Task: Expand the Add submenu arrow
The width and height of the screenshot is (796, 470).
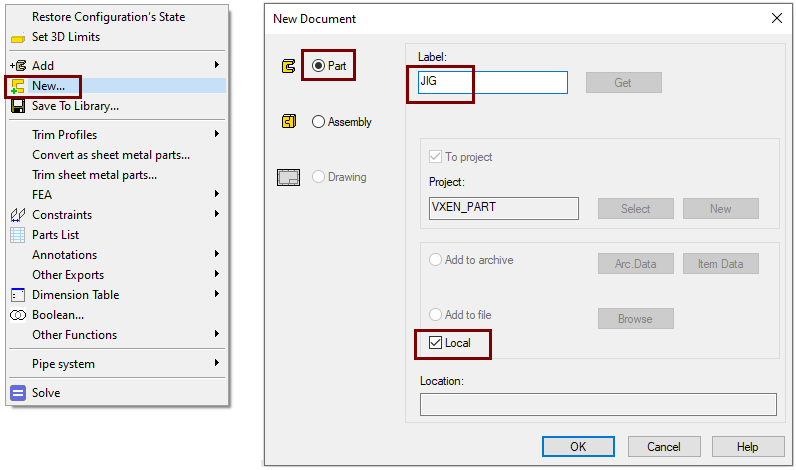Action: (216, 66)
